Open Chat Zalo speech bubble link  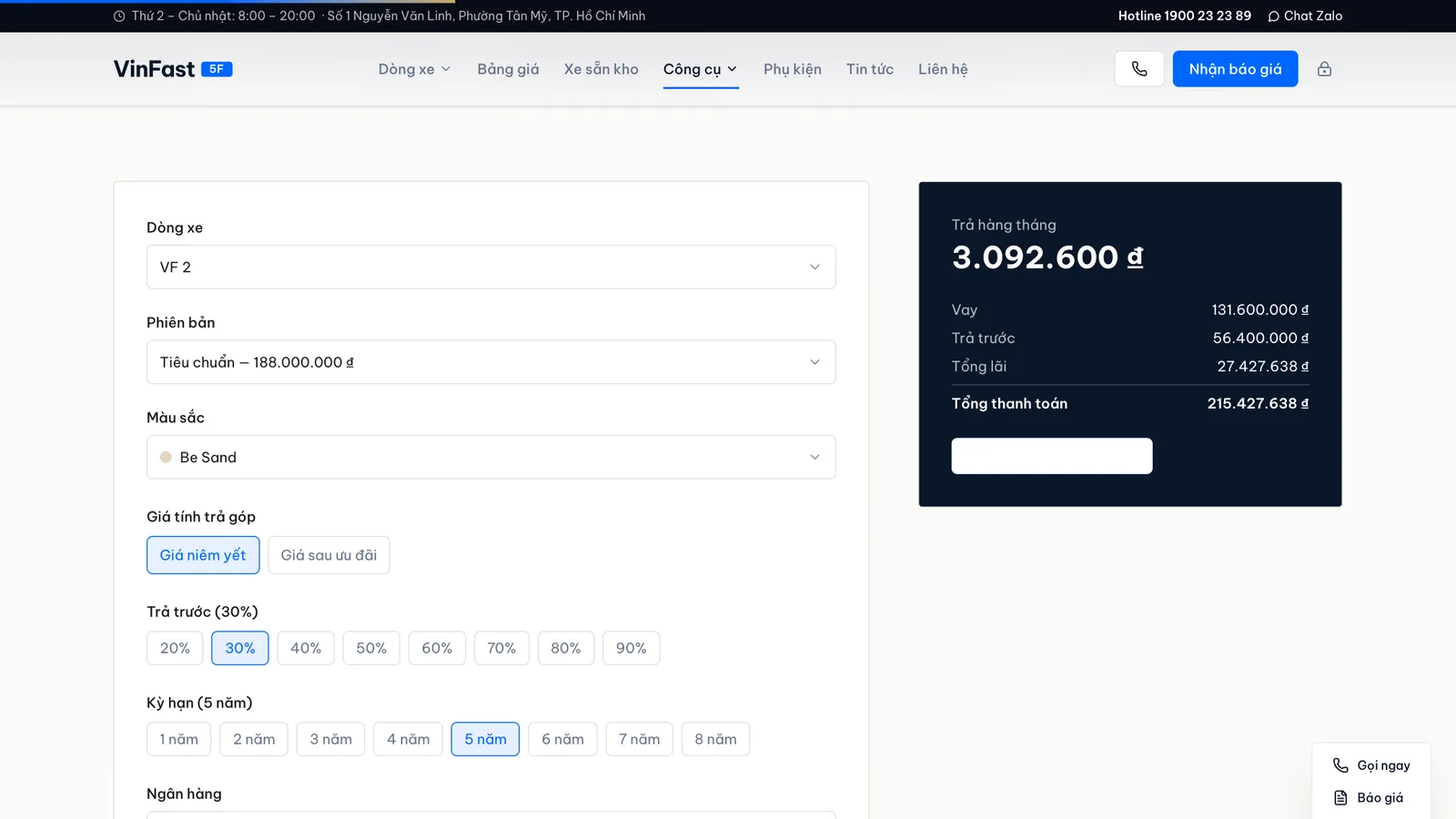tap(1305, 15)
